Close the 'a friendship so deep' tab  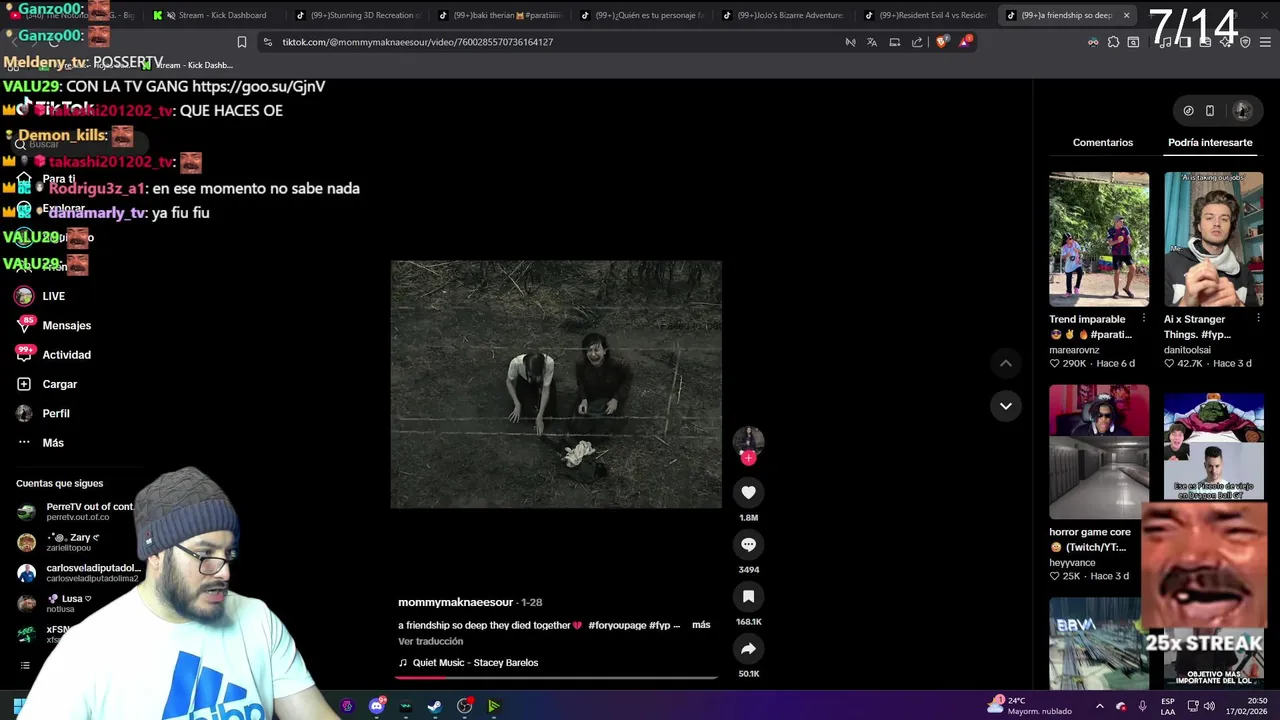pos(1126,15)
